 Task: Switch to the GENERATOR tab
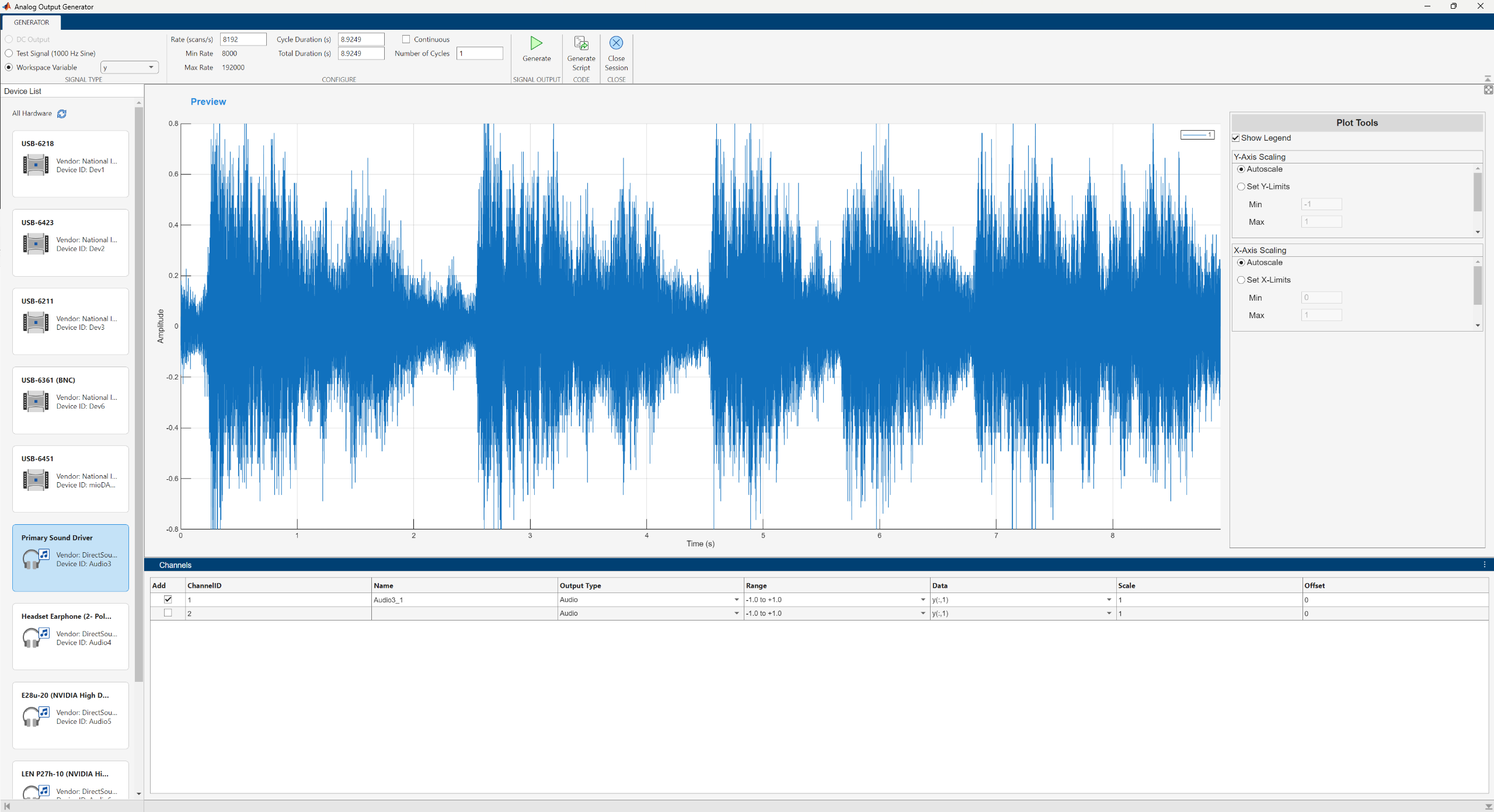pyautogui.click(x=31, y=22)
